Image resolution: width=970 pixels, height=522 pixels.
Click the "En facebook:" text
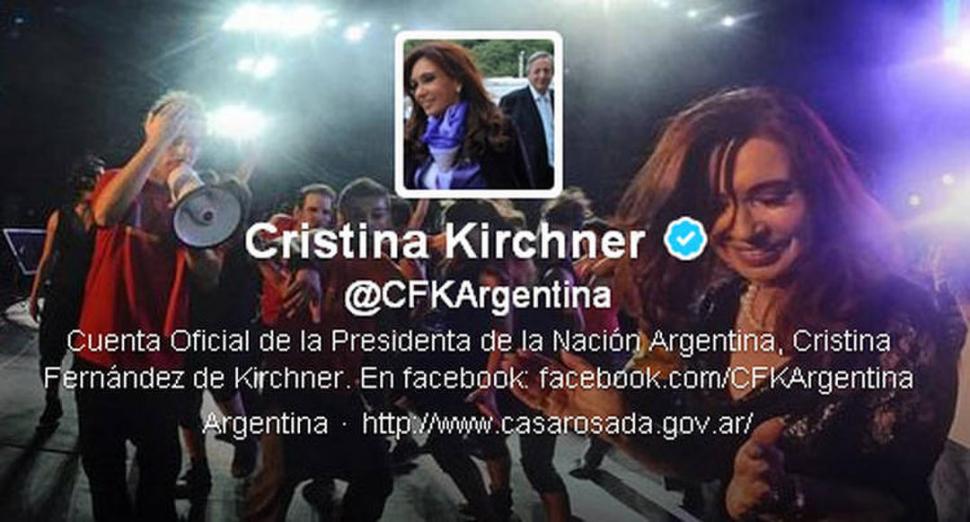tap(444, 378)
